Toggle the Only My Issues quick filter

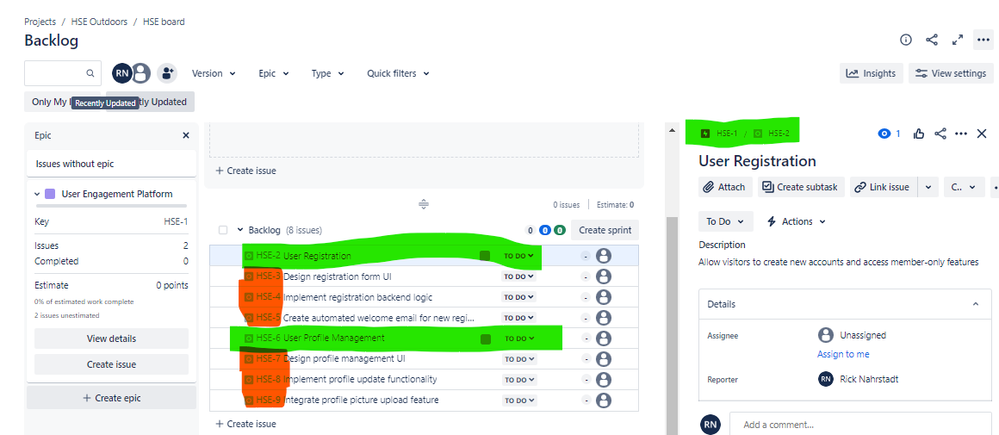48,102
